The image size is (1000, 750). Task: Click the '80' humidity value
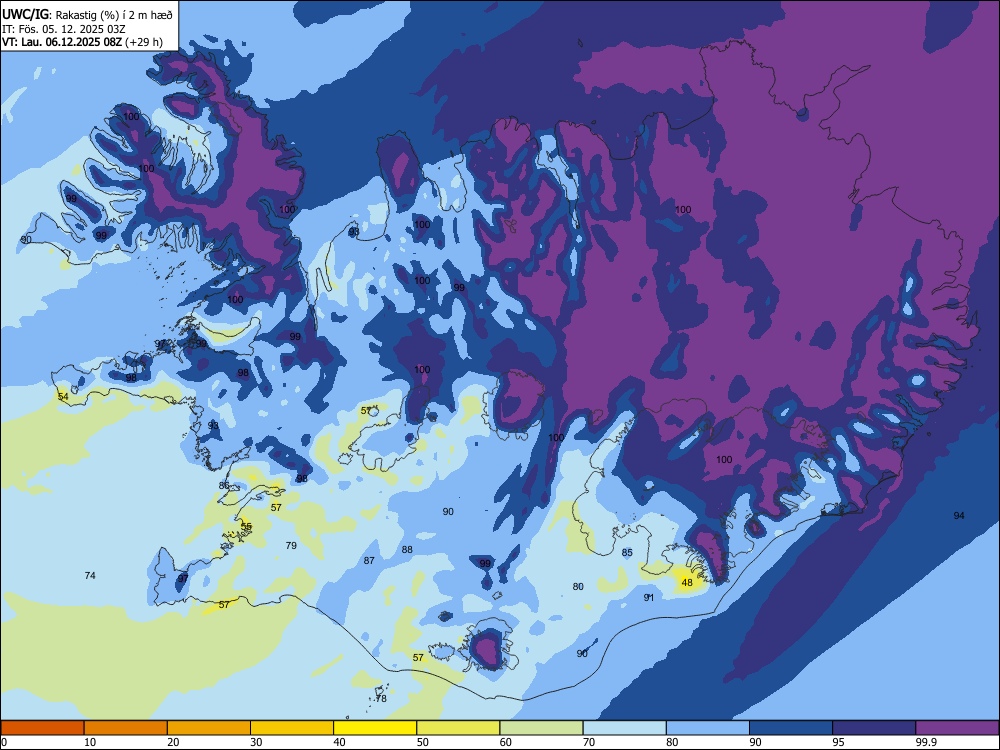pos(578,586)
